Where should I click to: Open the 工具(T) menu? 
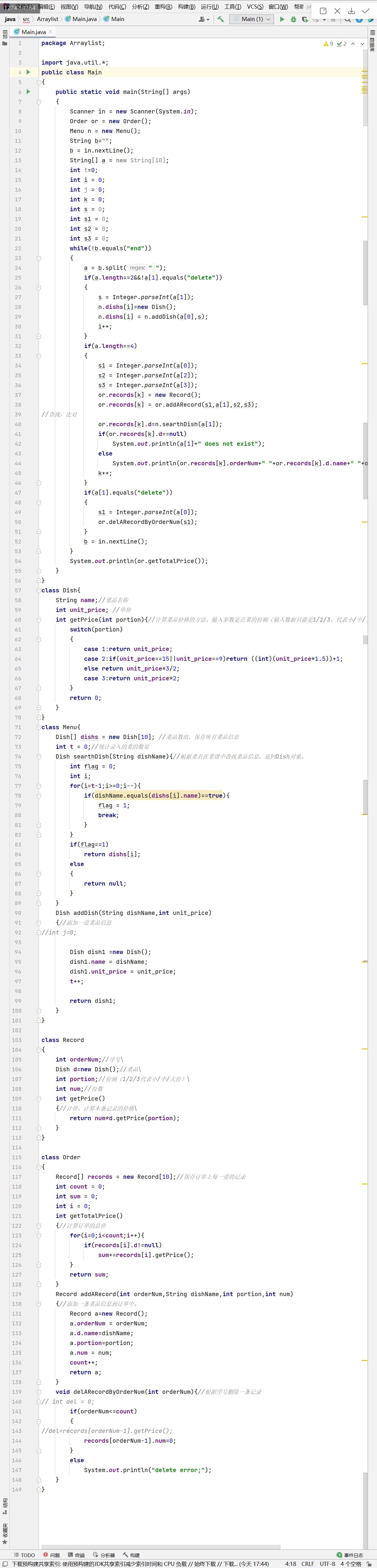click(233, 7)
